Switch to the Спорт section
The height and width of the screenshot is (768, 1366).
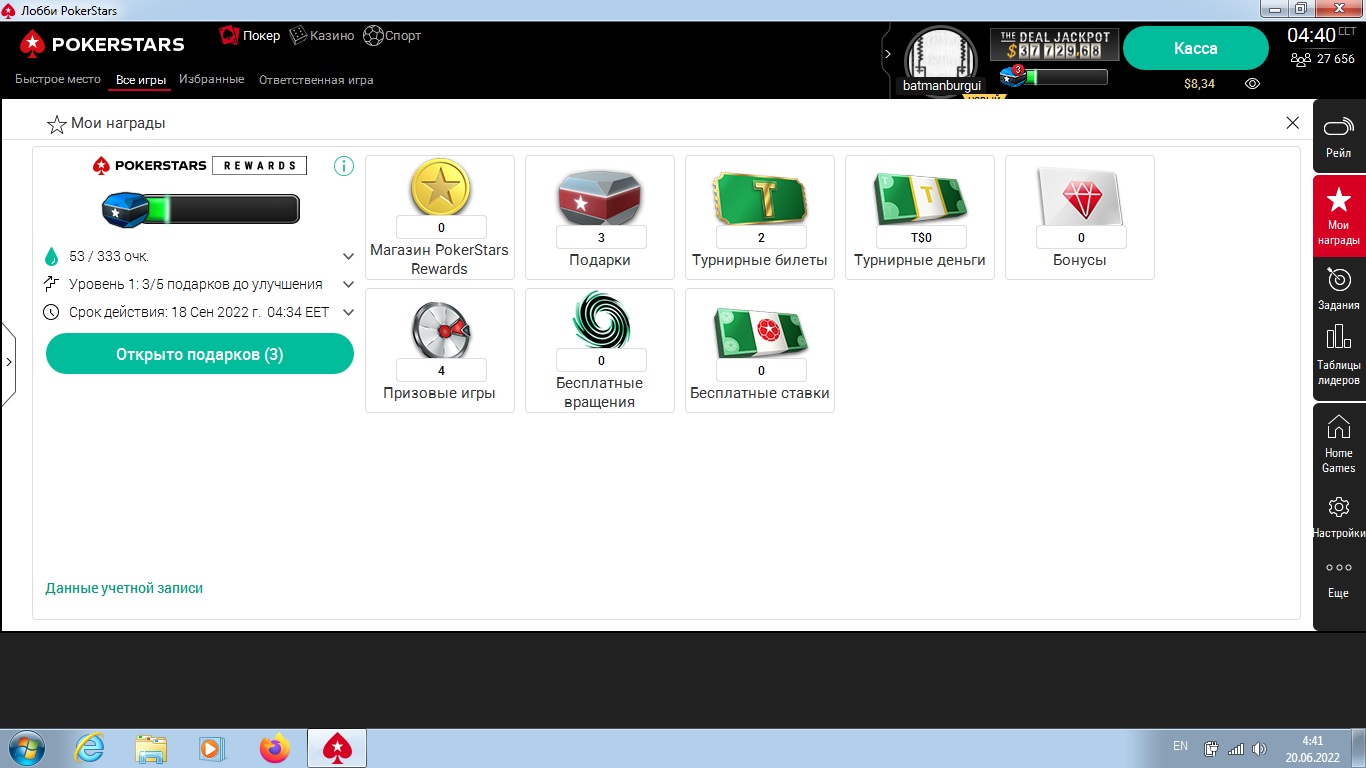[392, 36]
